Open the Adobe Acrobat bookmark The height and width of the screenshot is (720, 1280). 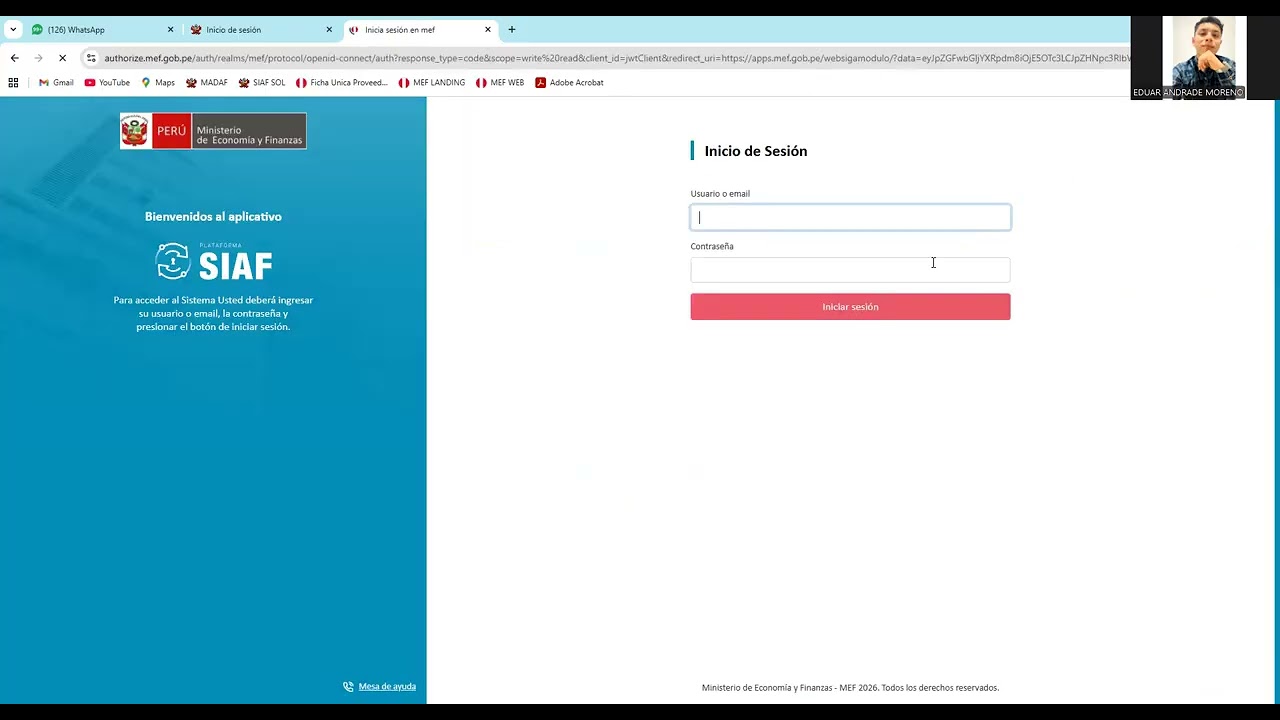[569, 83]
